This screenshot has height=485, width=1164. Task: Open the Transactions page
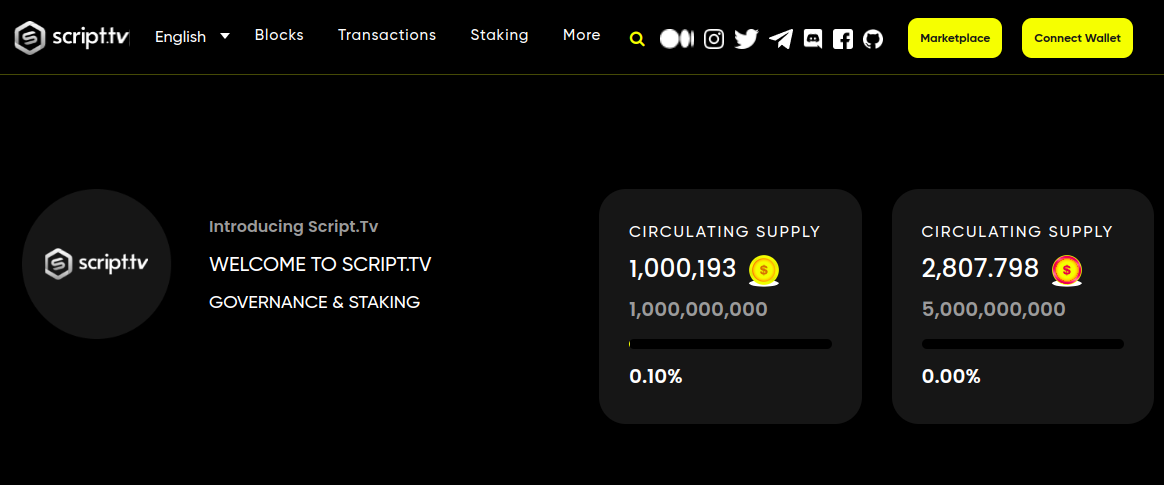(x=387, y=35)
